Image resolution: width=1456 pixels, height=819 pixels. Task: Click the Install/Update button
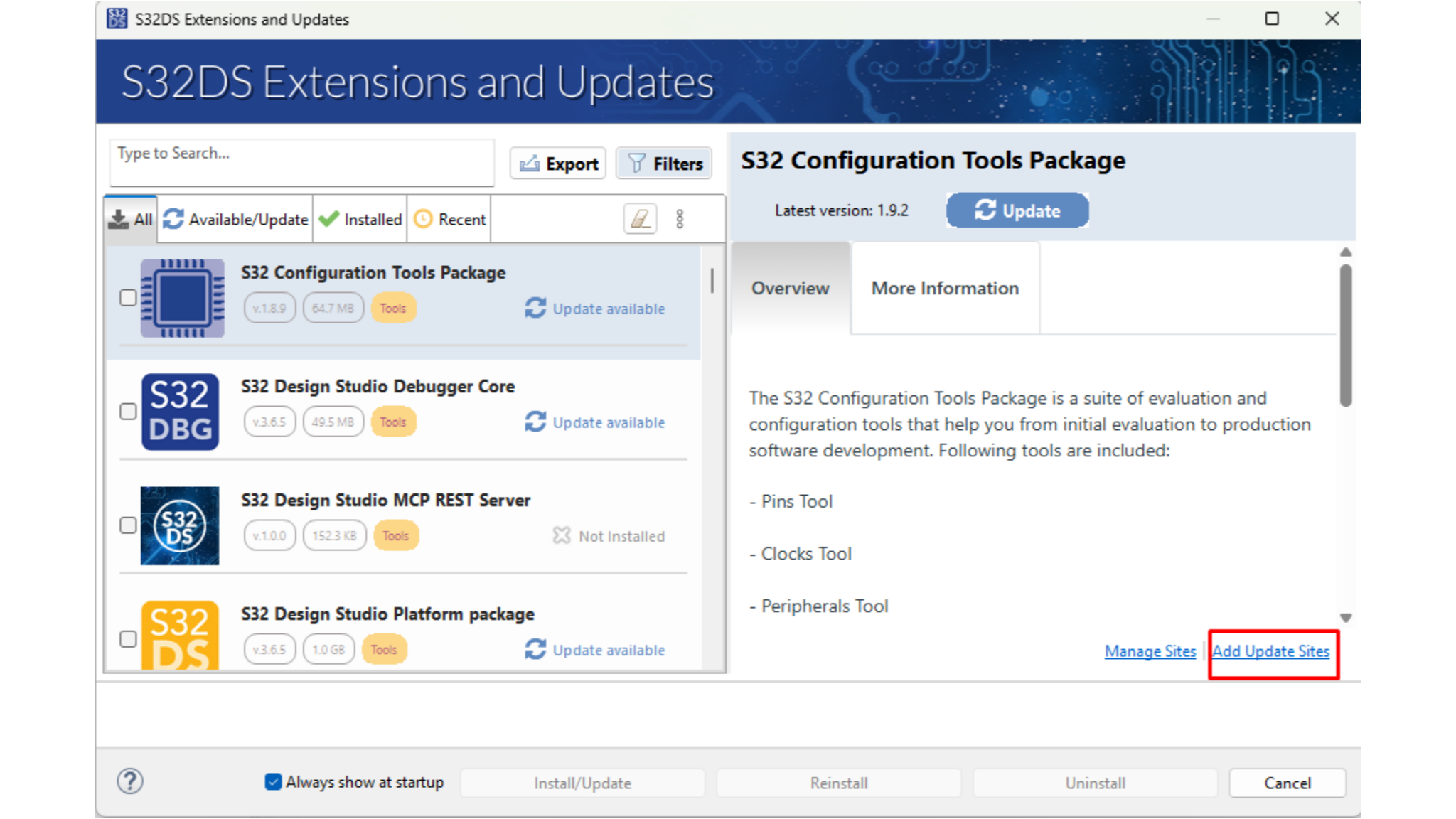(582, 783)
